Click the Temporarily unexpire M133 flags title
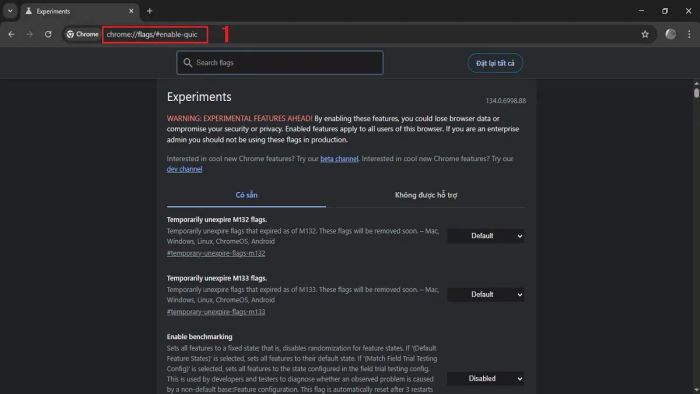This screenshot has height=394, width=700. coord(217,278)
